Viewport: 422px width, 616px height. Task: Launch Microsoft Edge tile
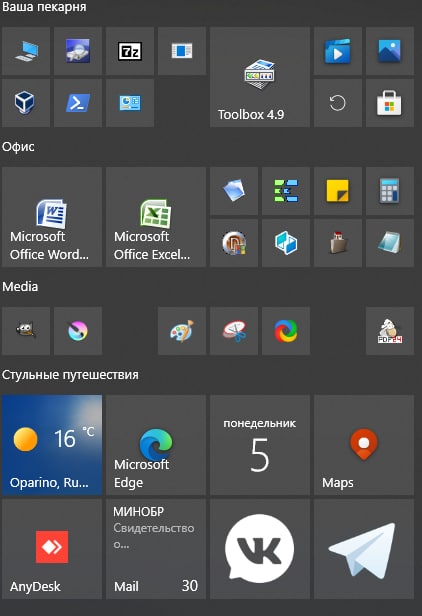(156, 445)
